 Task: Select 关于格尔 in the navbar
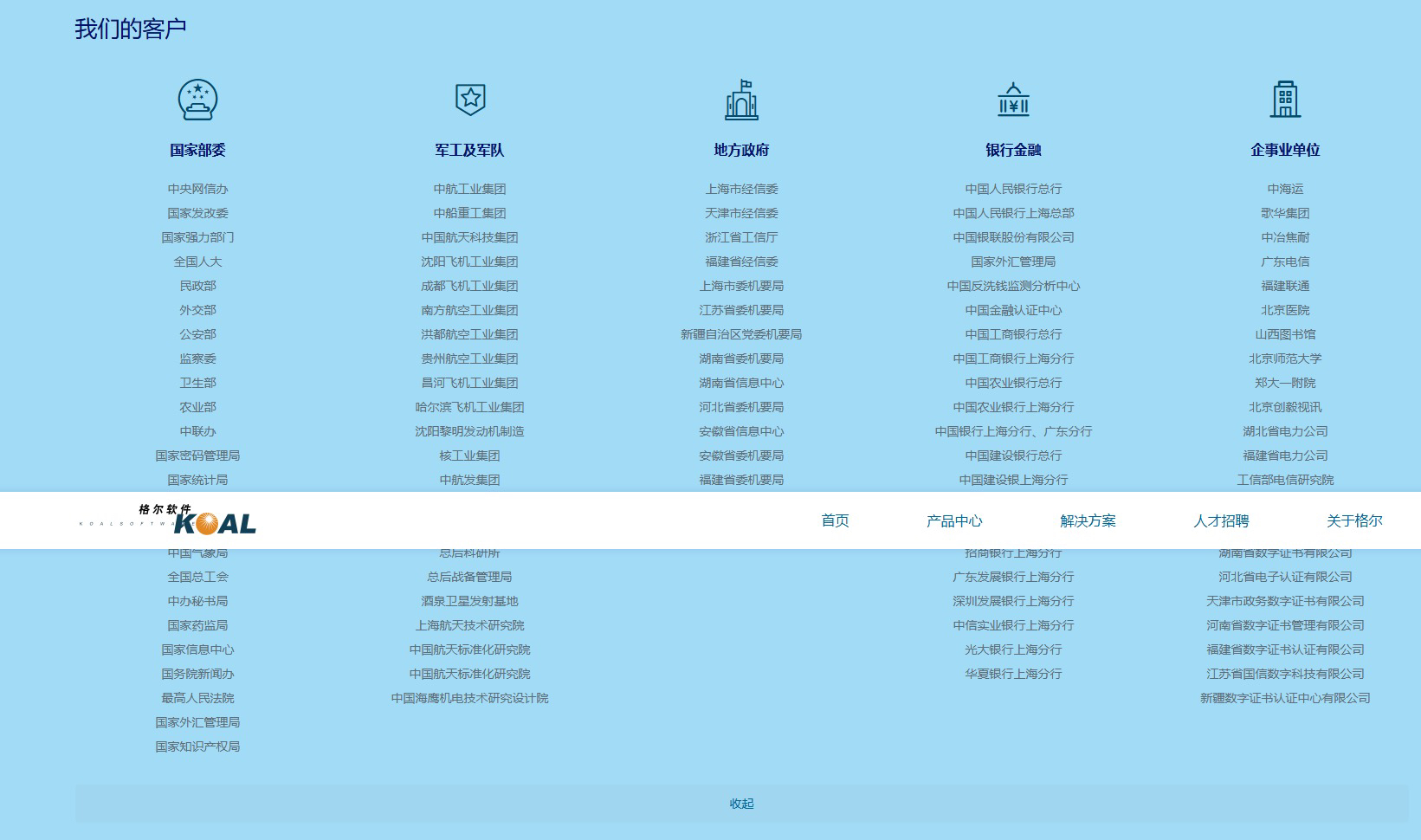tap(1354, 520)
